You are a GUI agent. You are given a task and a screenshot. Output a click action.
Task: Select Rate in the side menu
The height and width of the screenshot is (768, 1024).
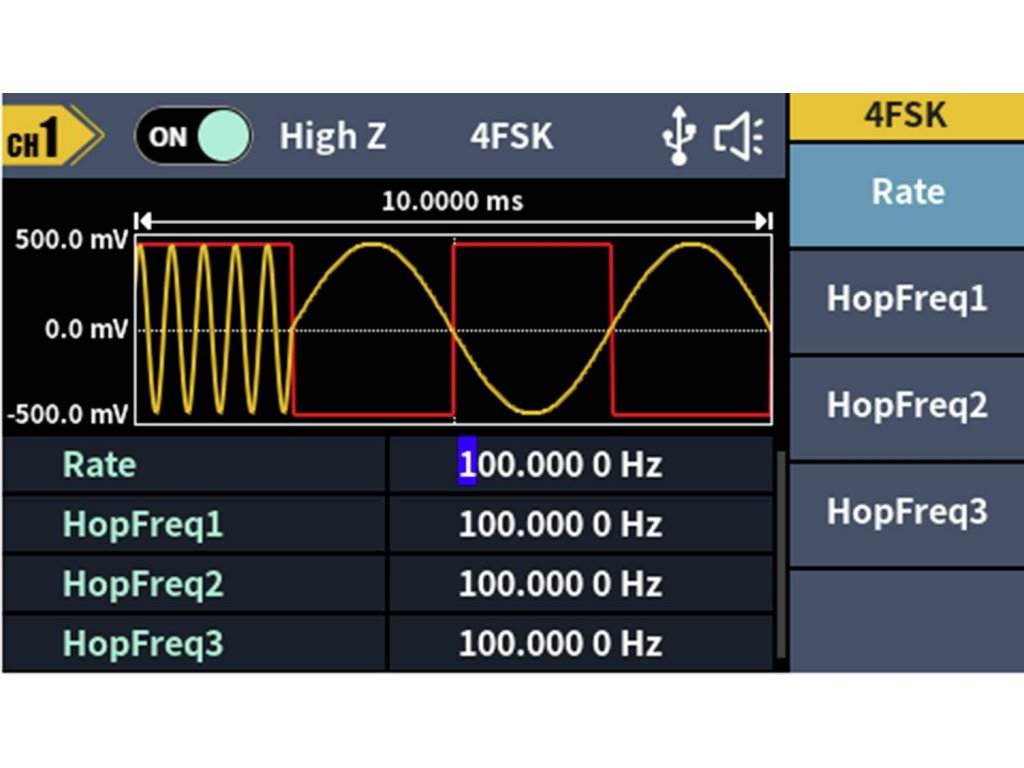(x=907, y=192)
